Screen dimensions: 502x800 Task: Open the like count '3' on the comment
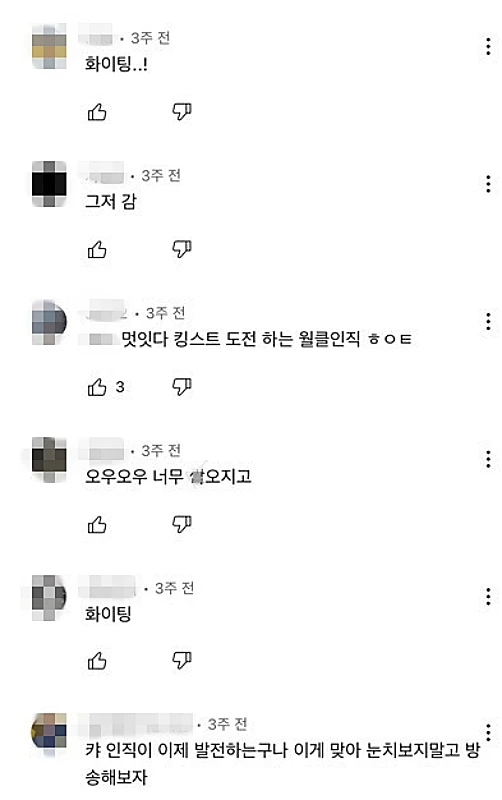click(x=120, y=387)
